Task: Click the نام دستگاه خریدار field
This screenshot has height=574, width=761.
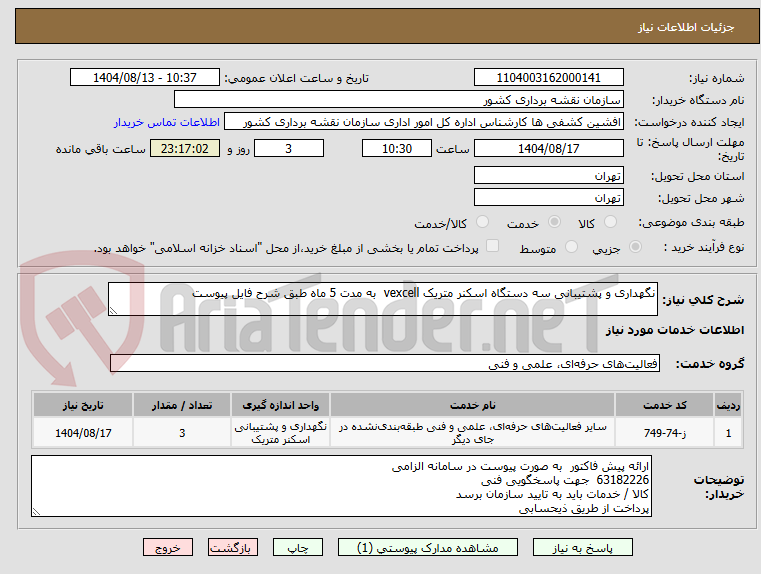Action: point(398,99)
